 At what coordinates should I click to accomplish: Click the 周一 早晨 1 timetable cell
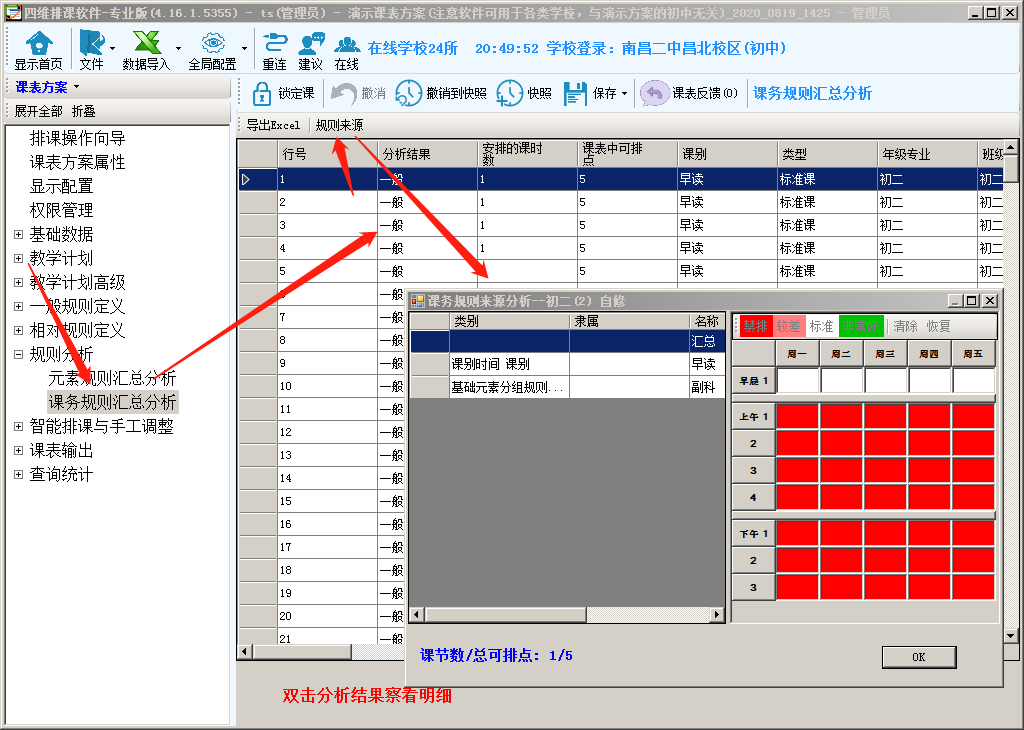pyautogui.click(x=797, y=381)
